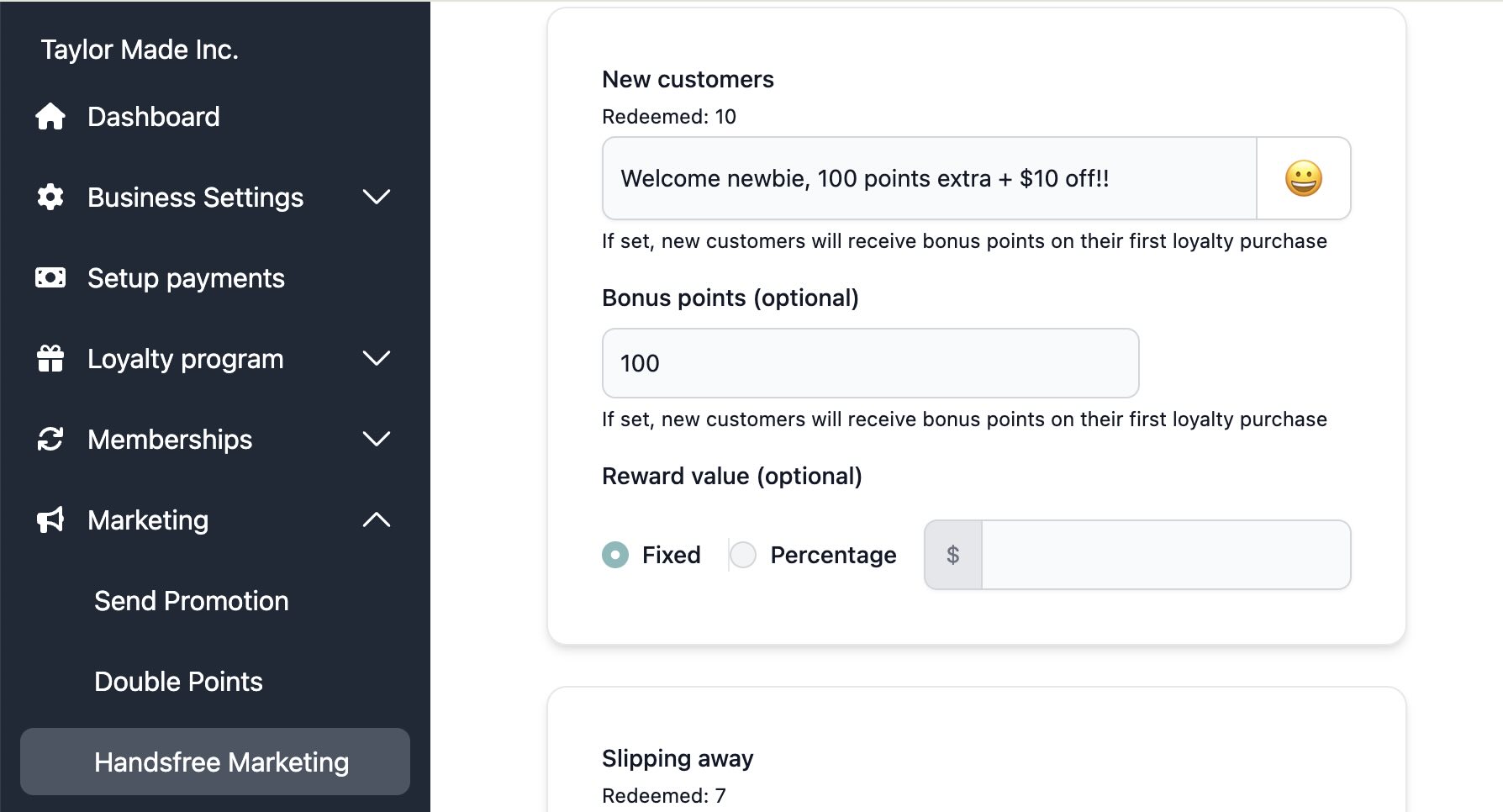Open the Double Points page
1503x812 pixels.
[178, 681]
